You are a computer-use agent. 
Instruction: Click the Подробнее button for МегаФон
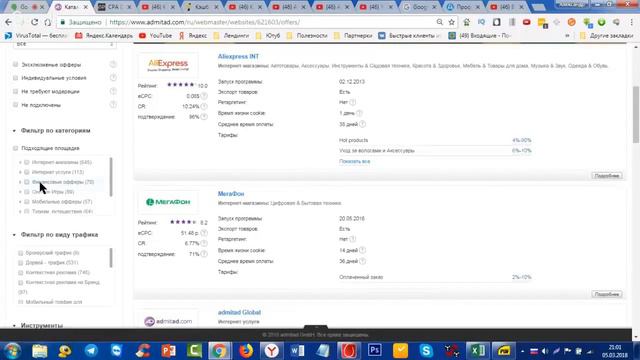[x=607, y=294]
